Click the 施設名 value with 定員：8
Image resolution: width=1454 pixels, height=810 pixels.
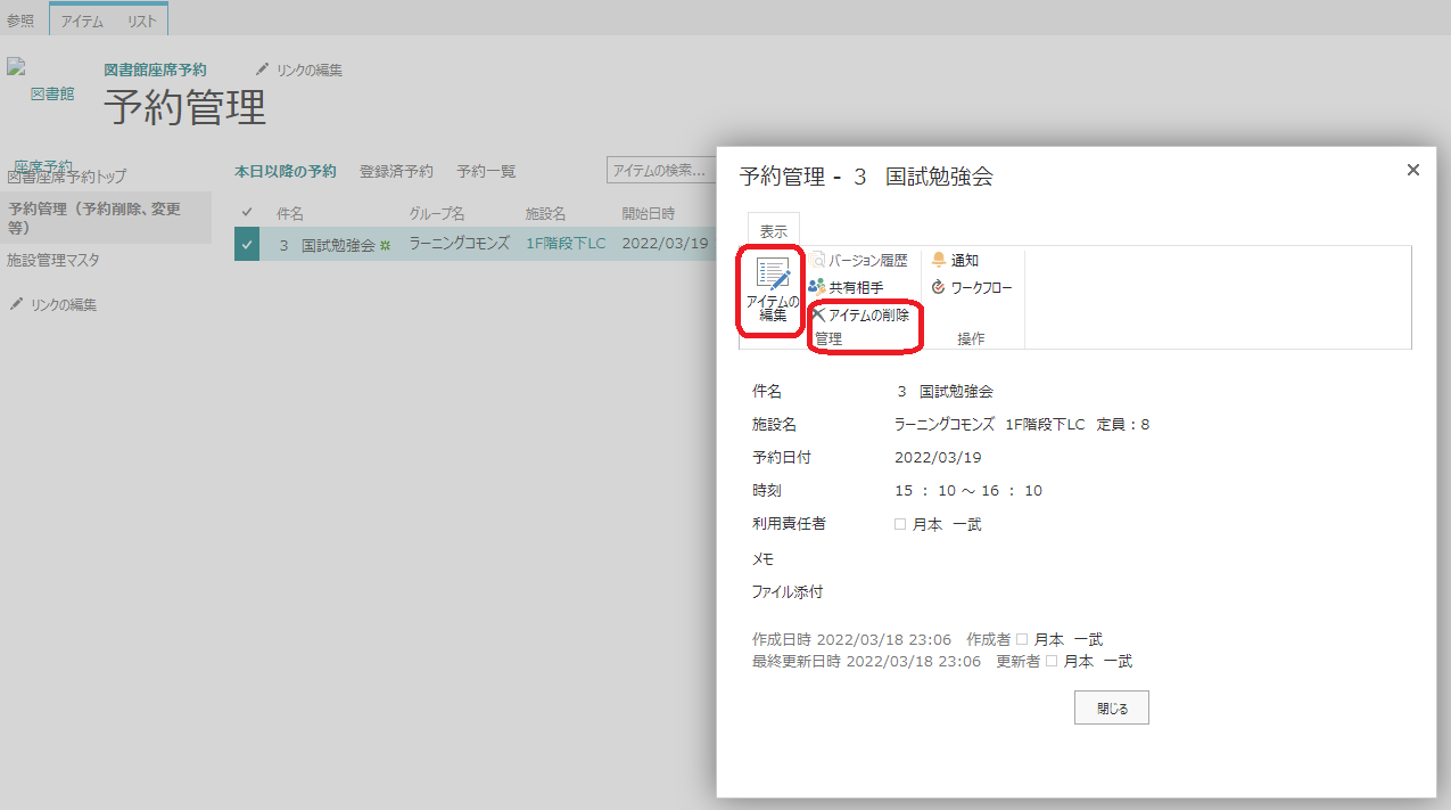click(x=1022, y=424)
